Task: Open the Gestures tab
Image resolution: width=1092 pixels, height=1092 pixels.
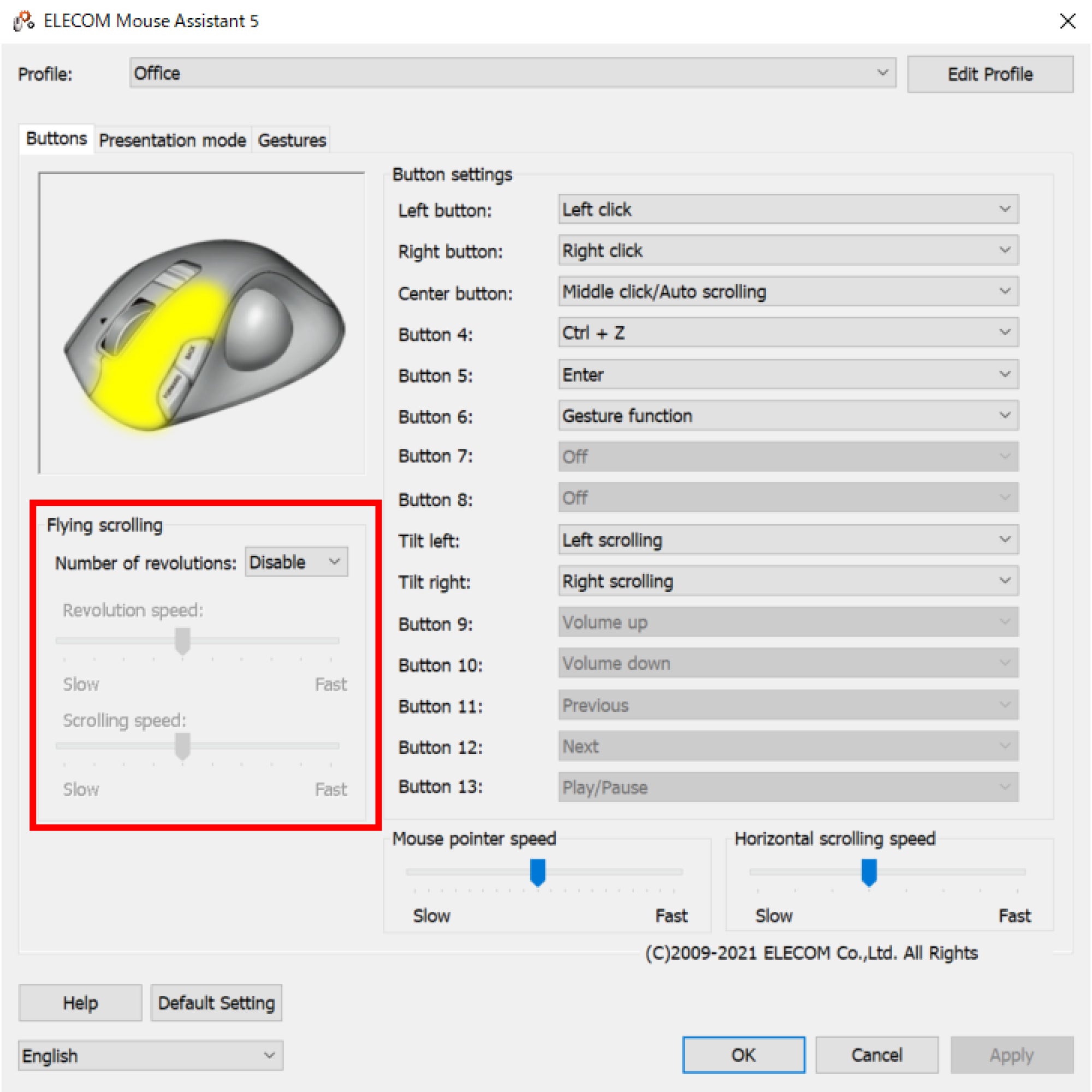Action: (x=292, y=140)
